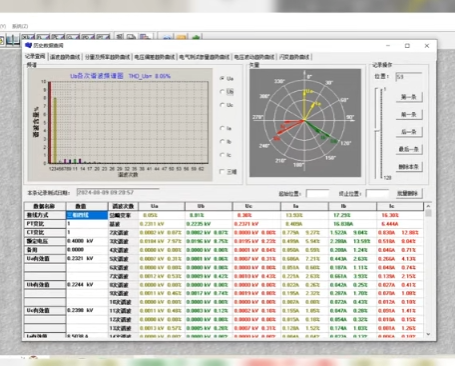Switch to the 电压偏差趋势曲线 tab
This screenshot has height=366, width=455.
click(x=155, y=57)
